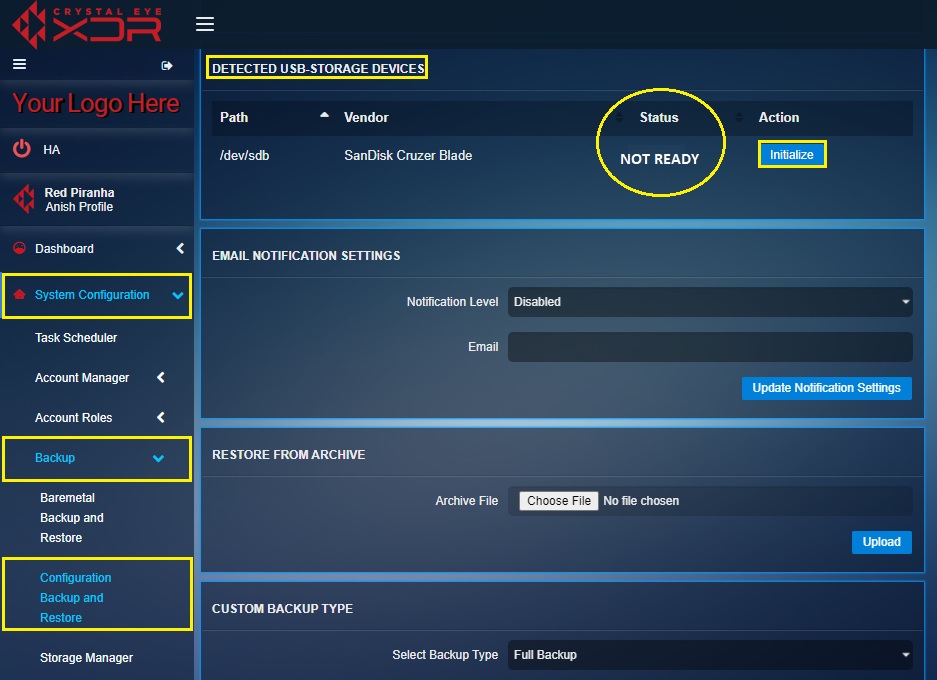Click the Crystal Eye XDR logo
937x680 pixels.
pos(87,24)
